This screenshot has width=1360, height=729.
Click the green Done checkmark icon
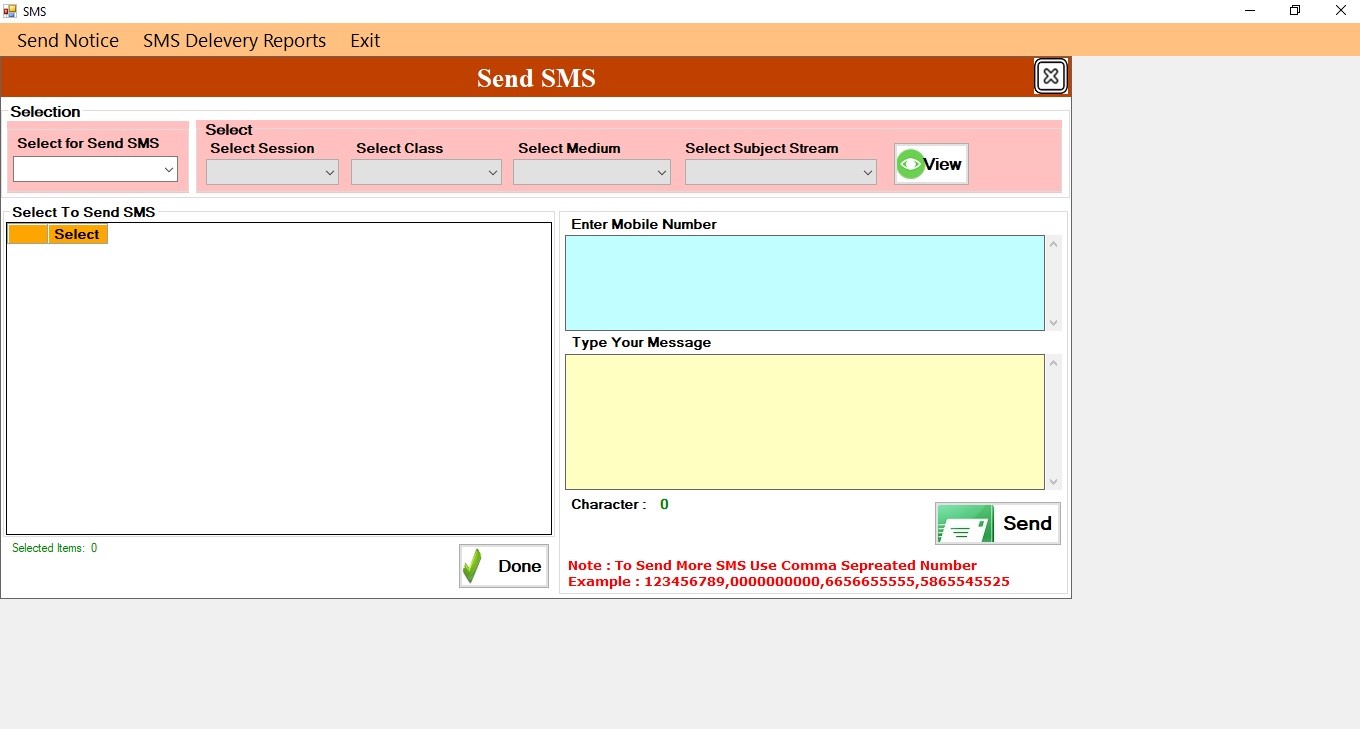(474, 565)
